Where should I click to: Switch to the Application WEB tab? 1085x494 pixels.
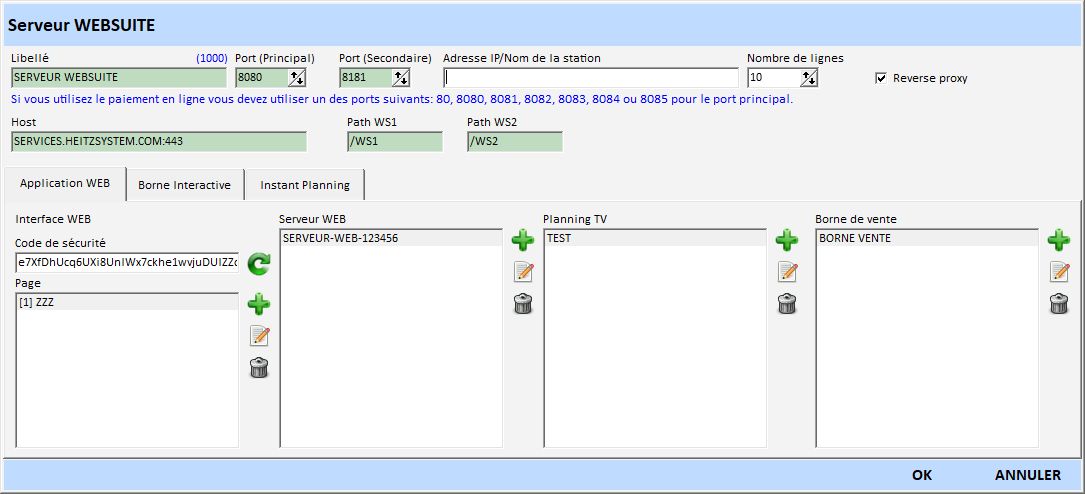click(x=65, y=183)
